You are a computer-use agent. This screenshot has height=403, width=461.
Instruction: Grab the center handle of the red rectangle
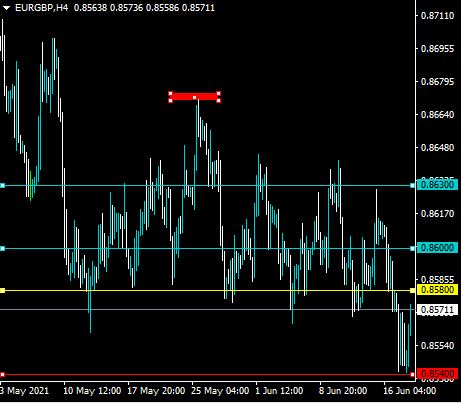point(195,97)
